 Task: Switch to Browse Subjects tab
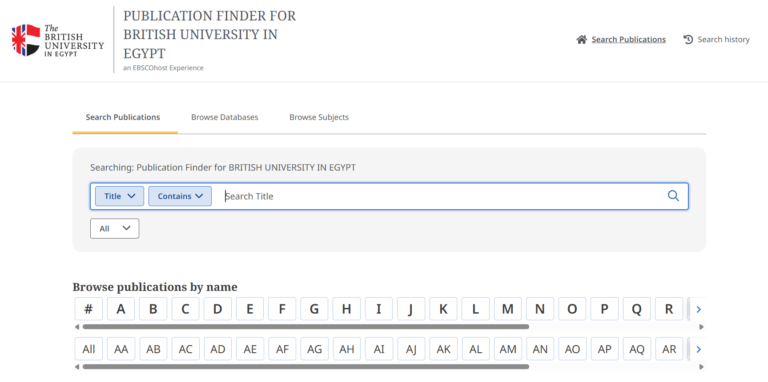point(319,118)
